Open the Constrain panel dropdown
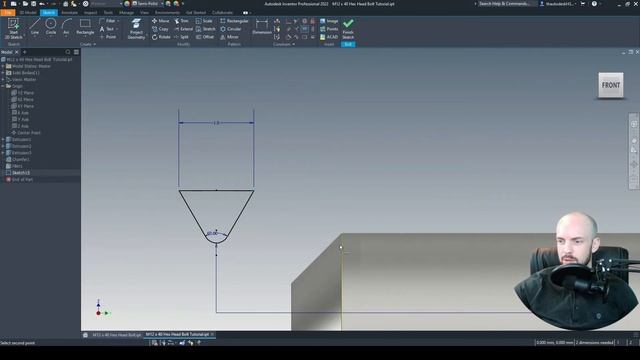This screenshot has height=360, width=640. coord(284,44)
